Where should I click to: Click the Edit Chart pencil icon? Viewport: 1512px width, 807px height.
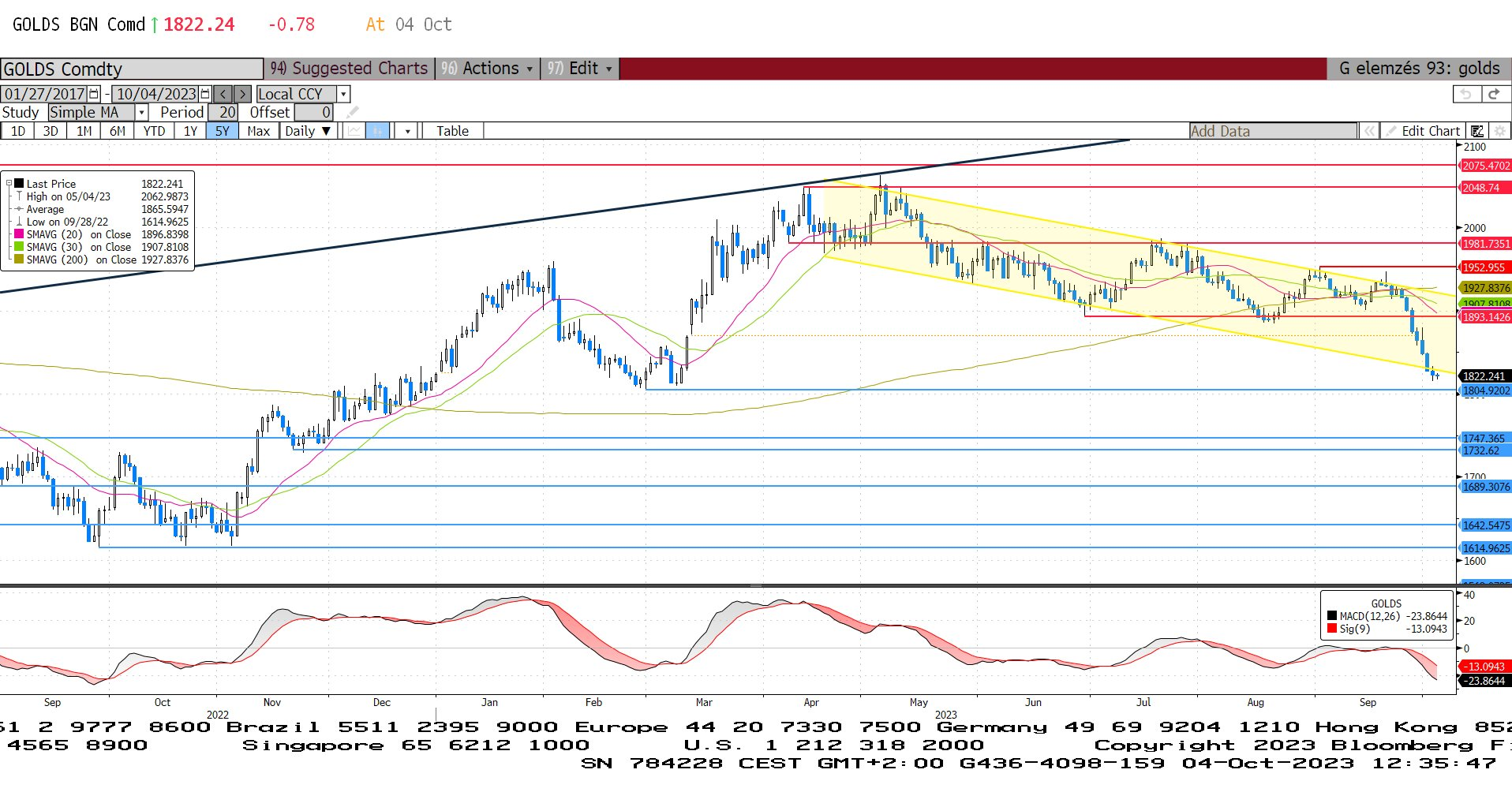coord(1391,131)
